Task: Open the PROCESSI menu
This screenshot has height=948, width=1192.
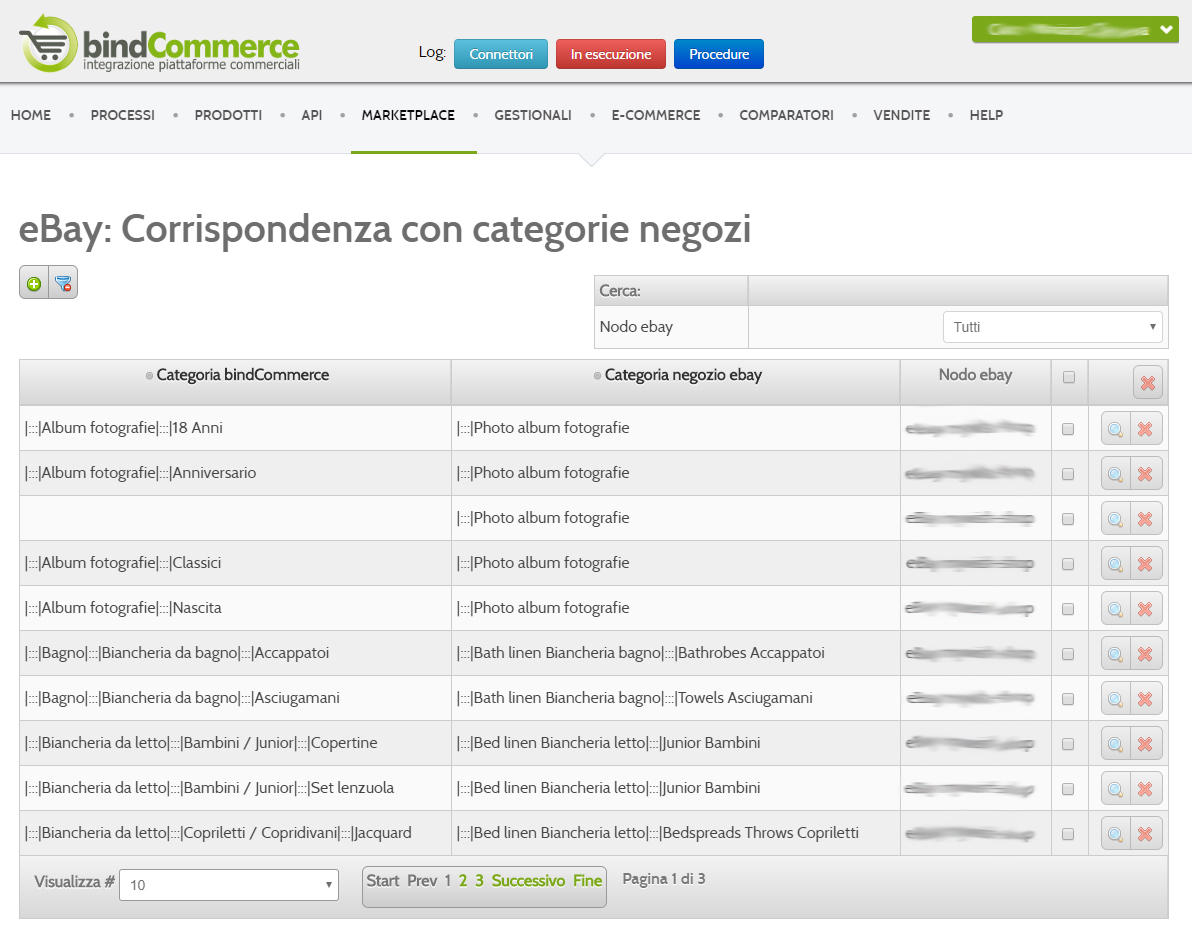Action: click(x=122, y=116)
